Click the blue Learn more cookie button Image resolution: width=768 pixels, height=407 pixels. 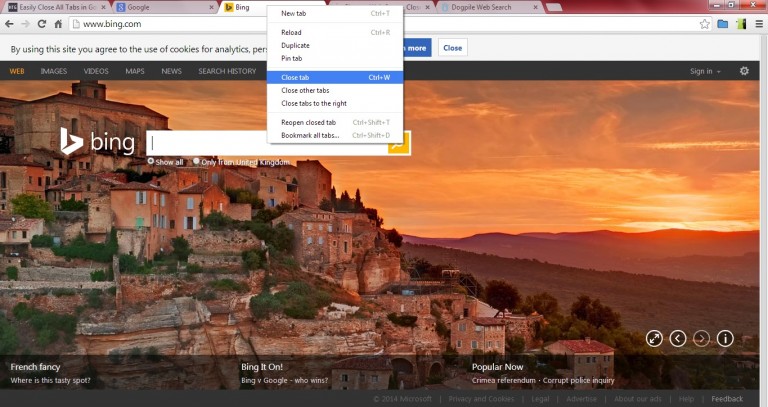pos(417,48)
